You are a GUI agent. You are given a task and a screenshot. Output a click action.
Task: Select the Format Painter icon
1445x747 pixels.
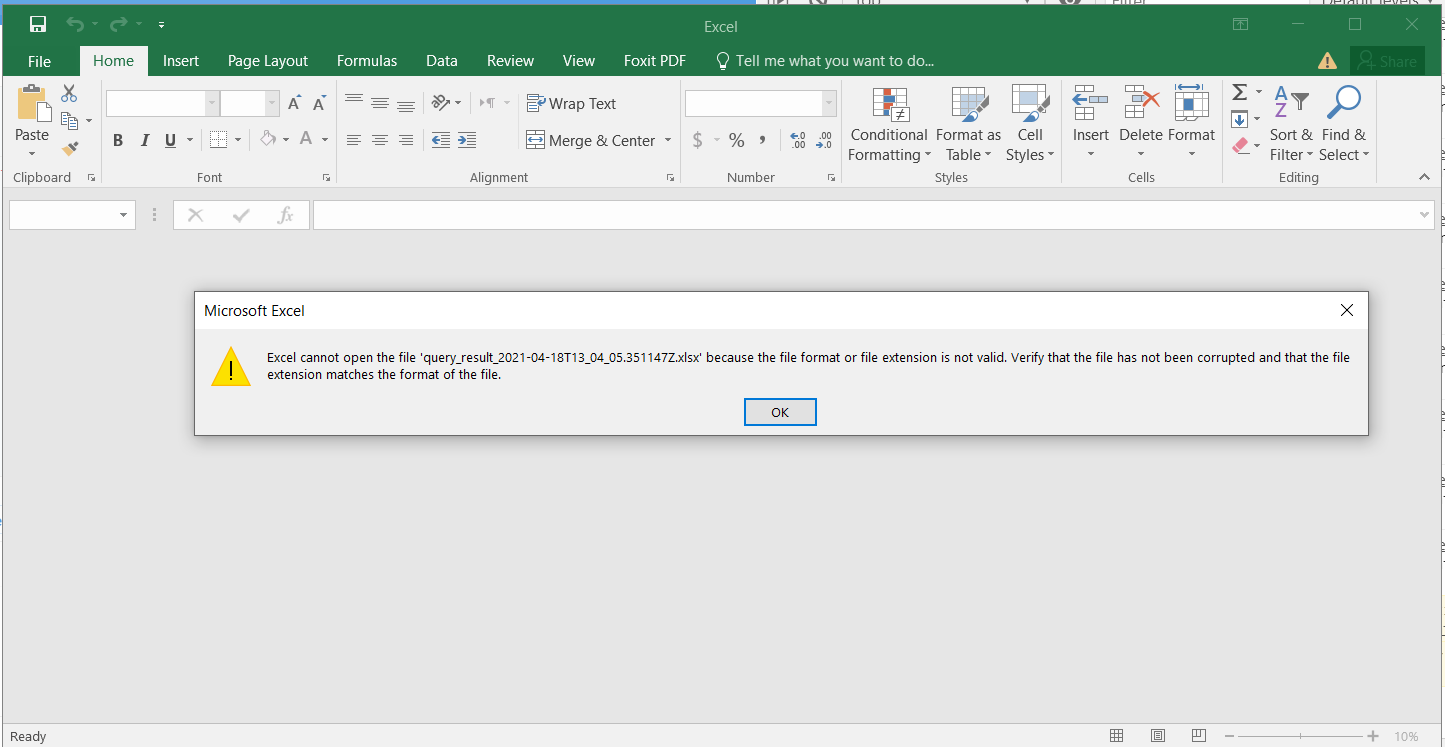pos(70,148)
